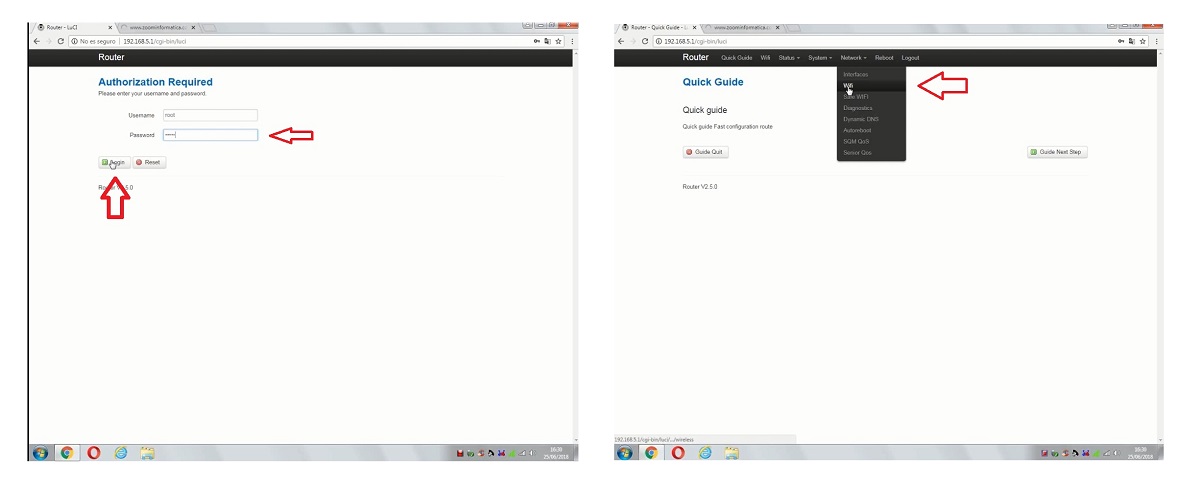
Task: Select SQM QoS in the Network menu
Action: pyautogui.click(x=871, y=141)
